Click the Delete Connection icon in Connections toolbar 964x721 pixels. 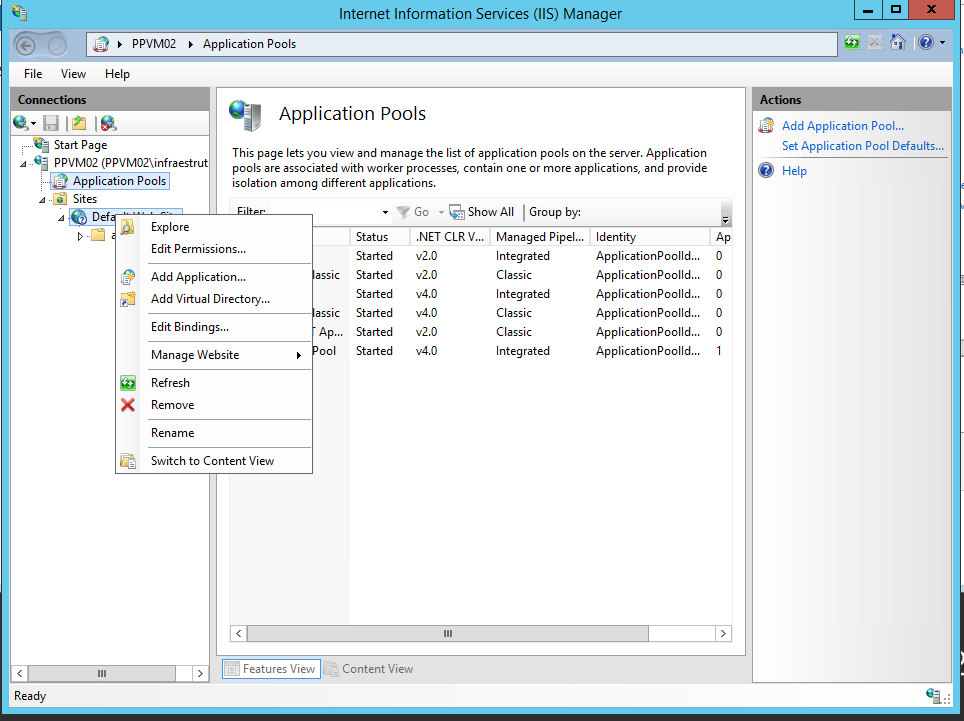click(x=108, y=123)
